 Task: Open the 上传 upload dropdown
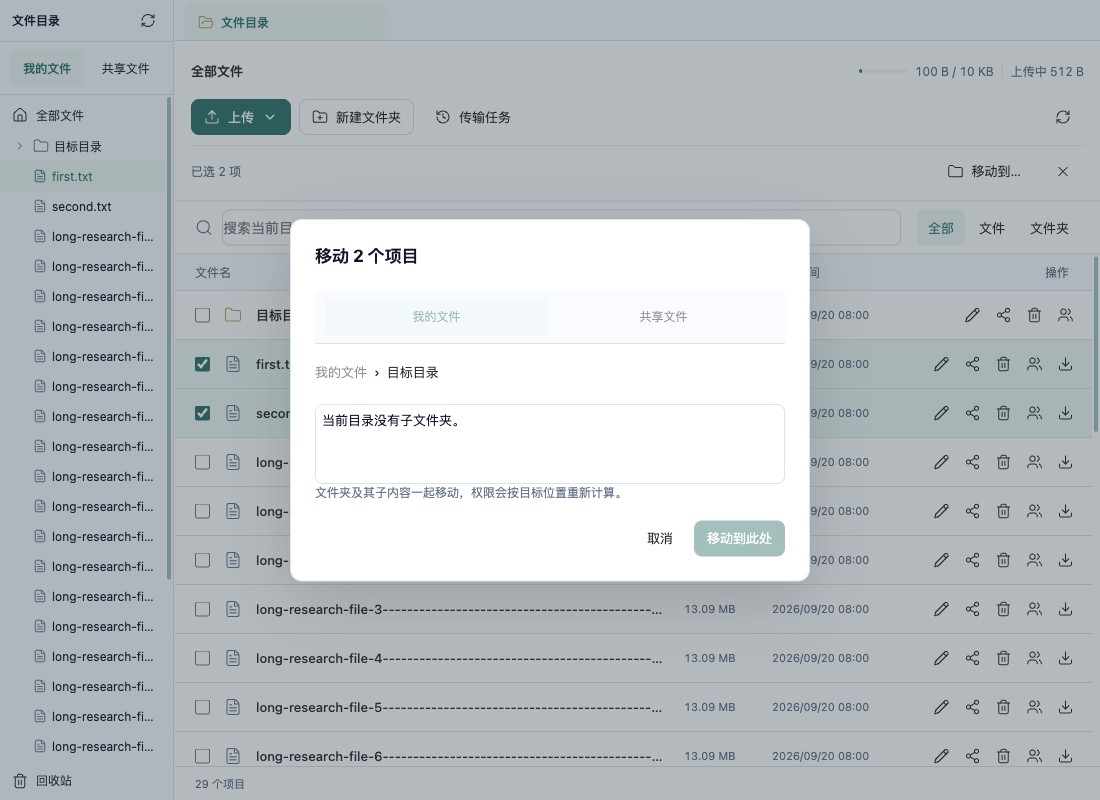pyautogui.click(x=241, y=117)
